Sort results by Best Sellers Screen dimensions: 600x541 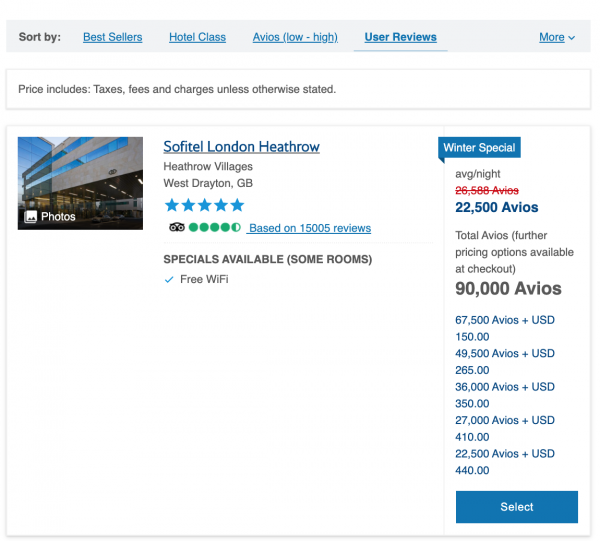click(112, 38)
